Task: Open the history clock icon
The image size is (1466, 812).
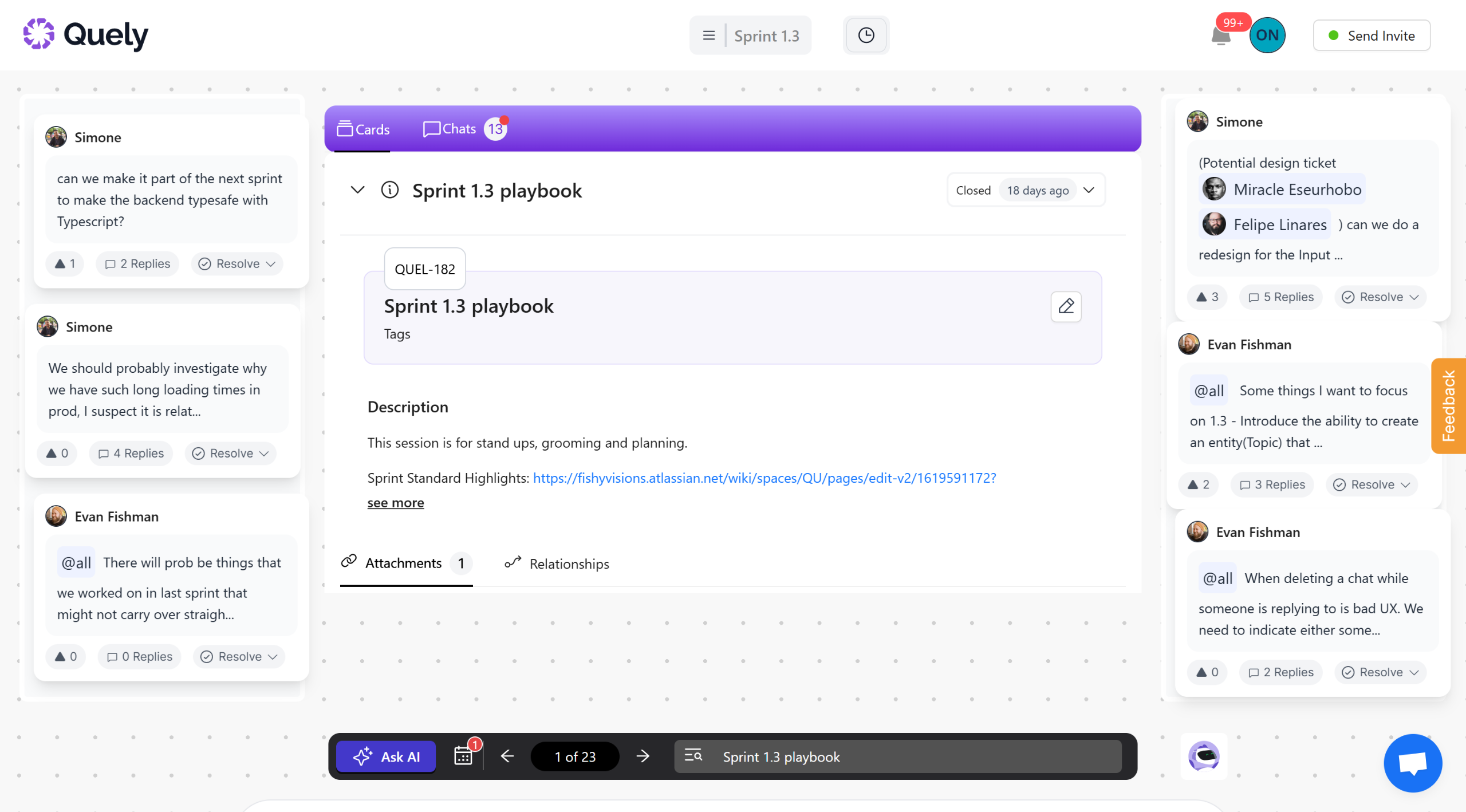Action: click(866, 36)
